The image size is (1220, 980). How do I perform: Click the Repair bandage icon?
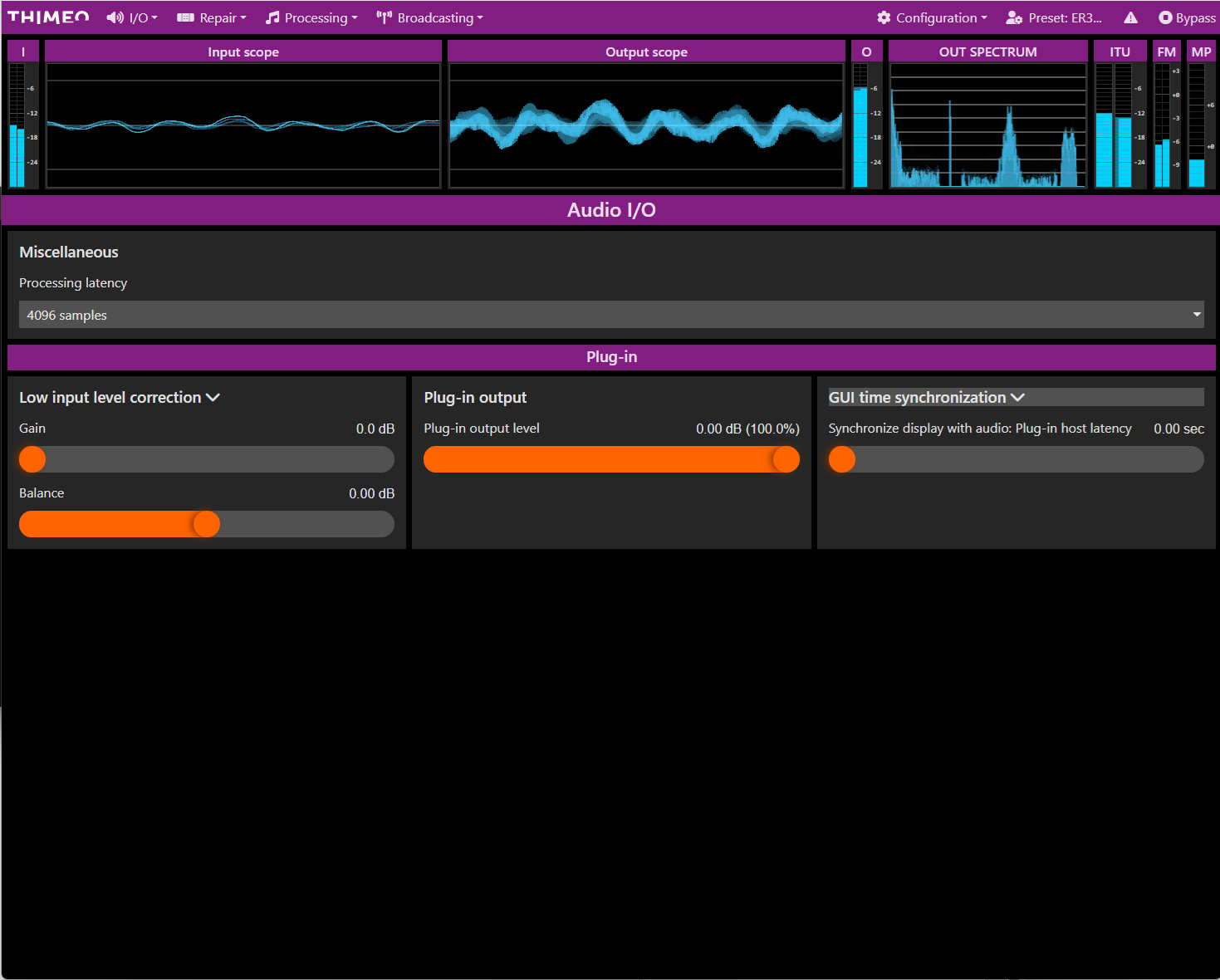coord(185,17)
